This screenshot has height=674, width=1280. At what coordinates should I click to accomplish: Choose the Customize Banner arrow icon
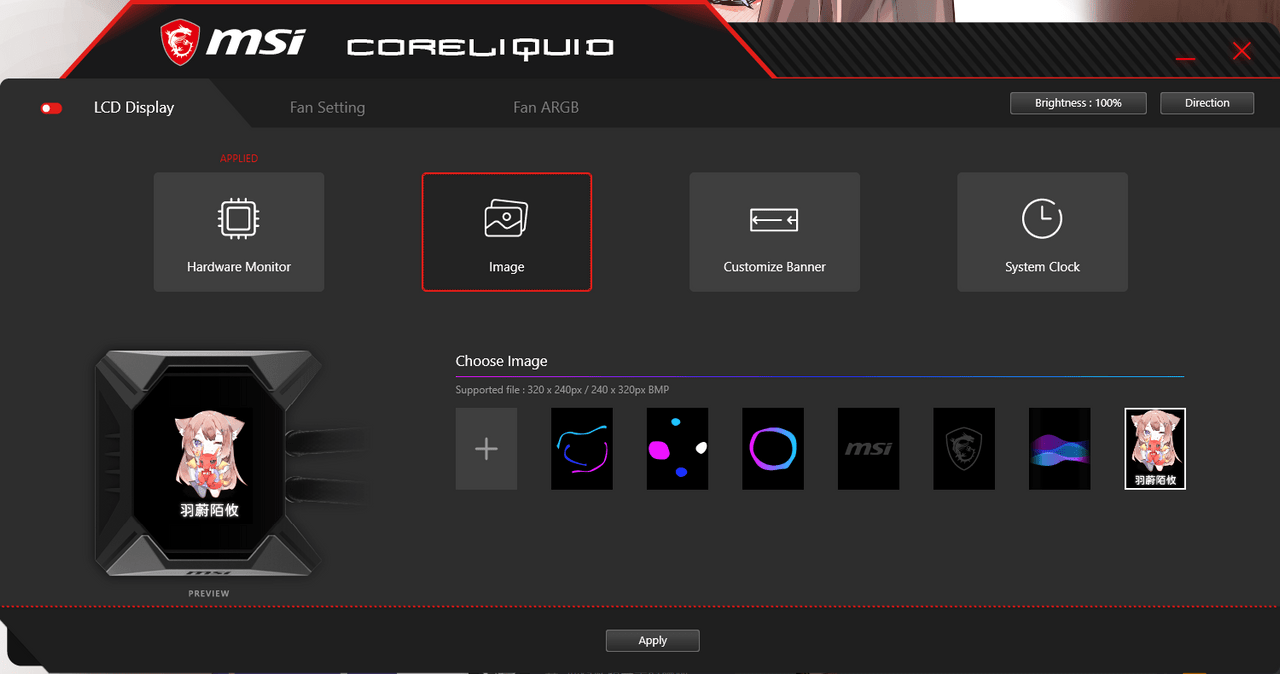point(774,220)
